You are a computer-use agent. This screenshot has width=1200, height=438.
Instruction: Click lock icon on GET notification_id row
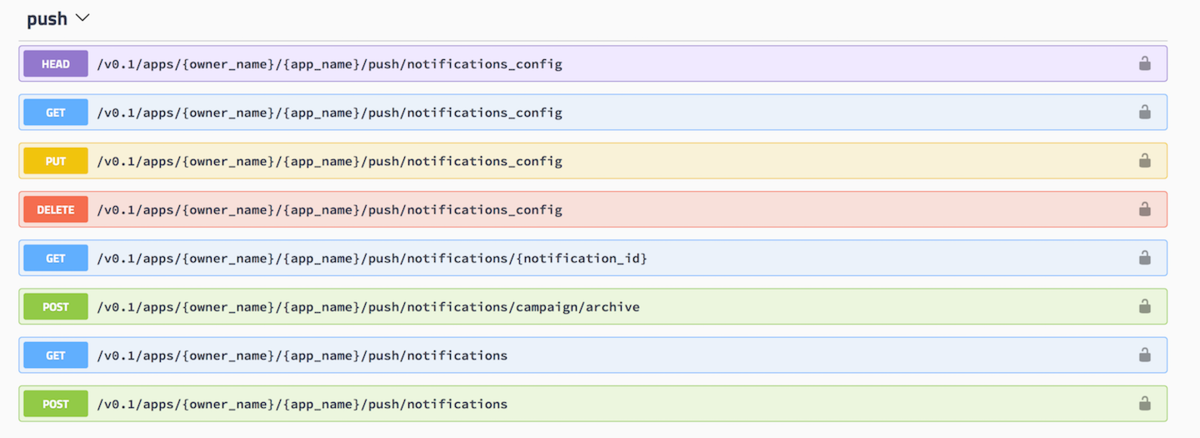[x=1144, y=258]
